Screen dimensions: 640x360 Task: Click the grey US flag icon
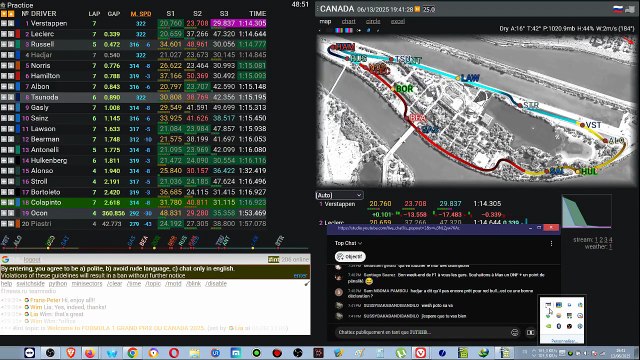coord(631,9)
